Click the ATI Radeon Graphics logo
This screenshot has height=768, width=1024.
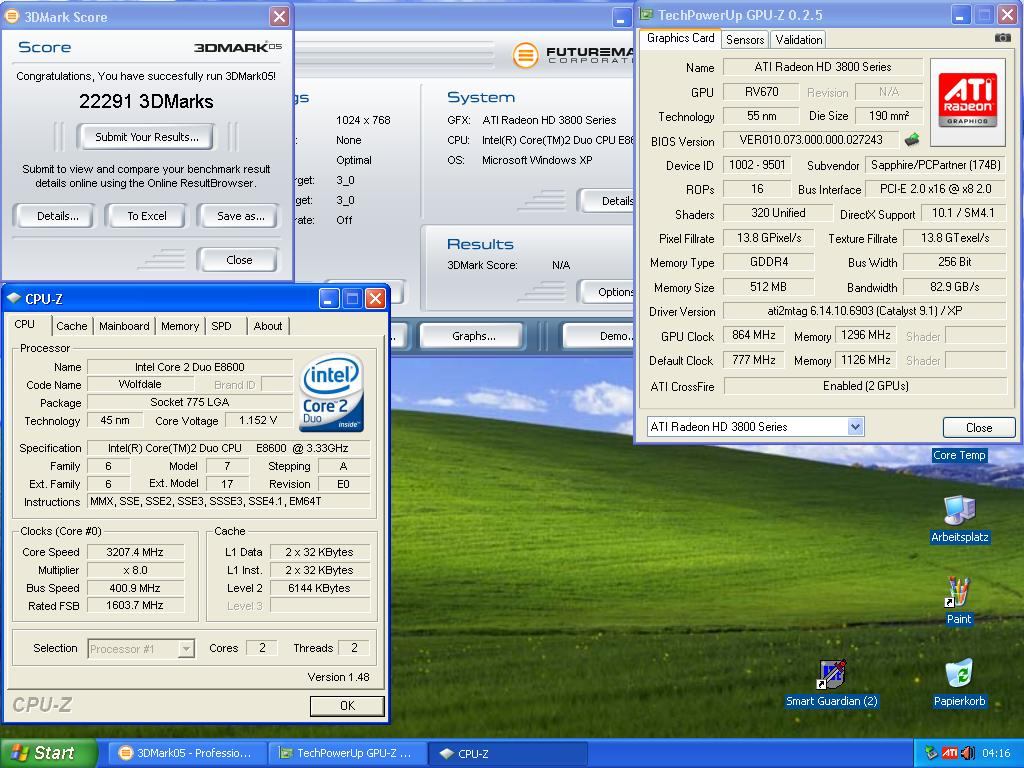[x=967, y=101]
